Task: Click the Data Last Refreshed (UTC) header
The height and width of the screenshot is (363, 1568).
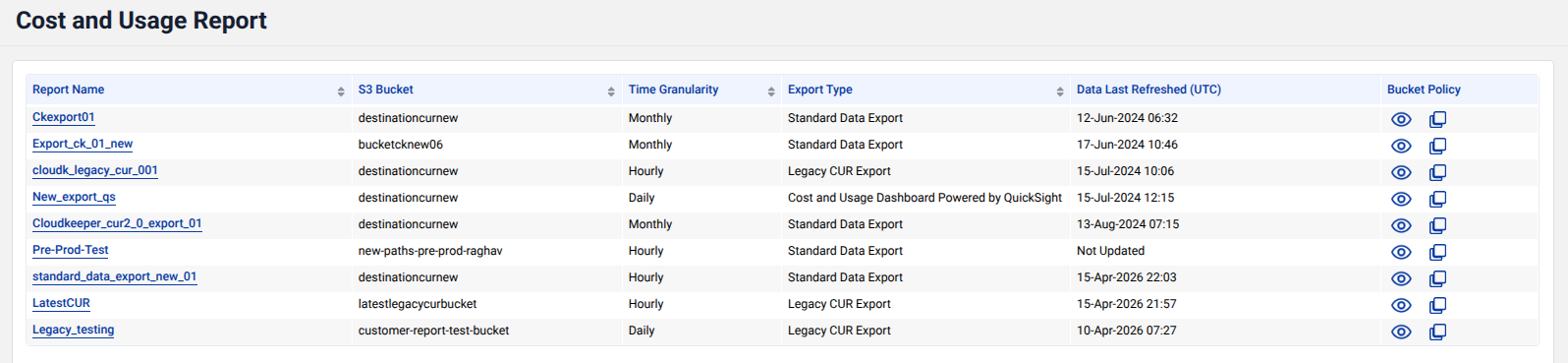Action: pyautogui.click(x=1148, y=90)
